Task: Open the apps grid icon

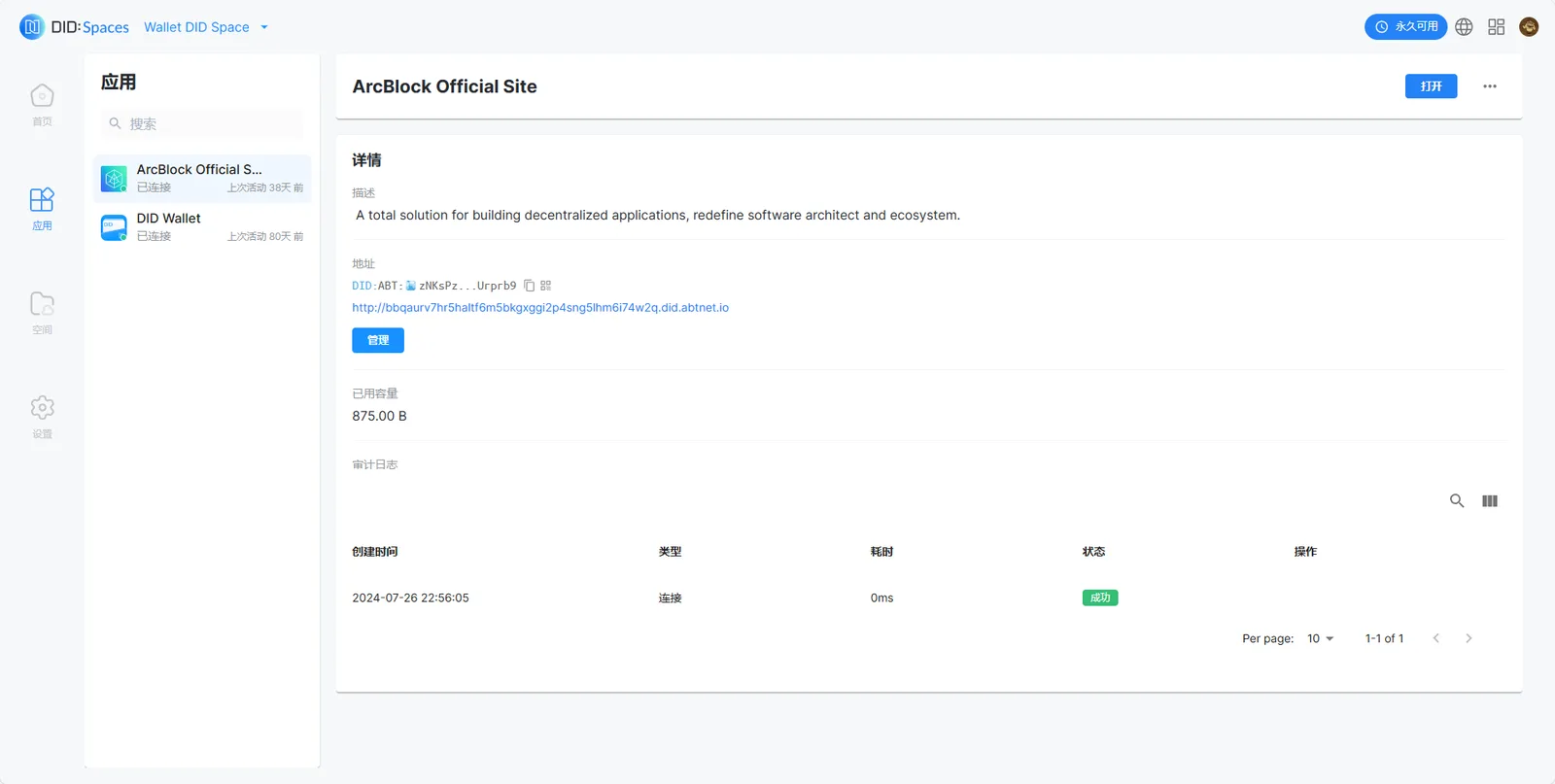Action: tap(1497, 27)
